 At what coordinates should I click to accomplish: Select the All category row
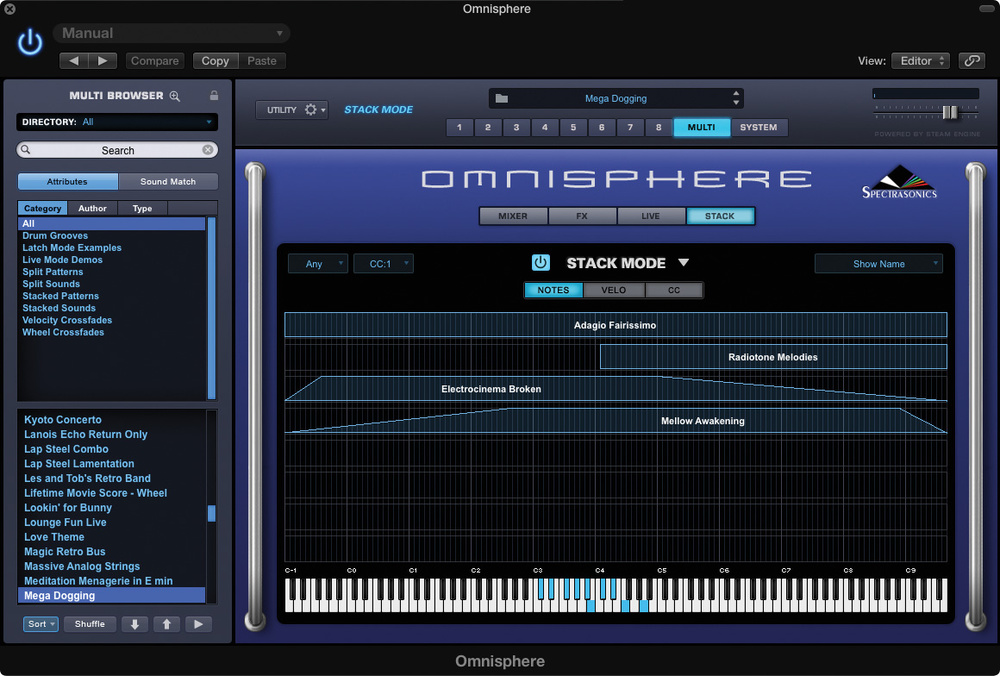[112, 224]
